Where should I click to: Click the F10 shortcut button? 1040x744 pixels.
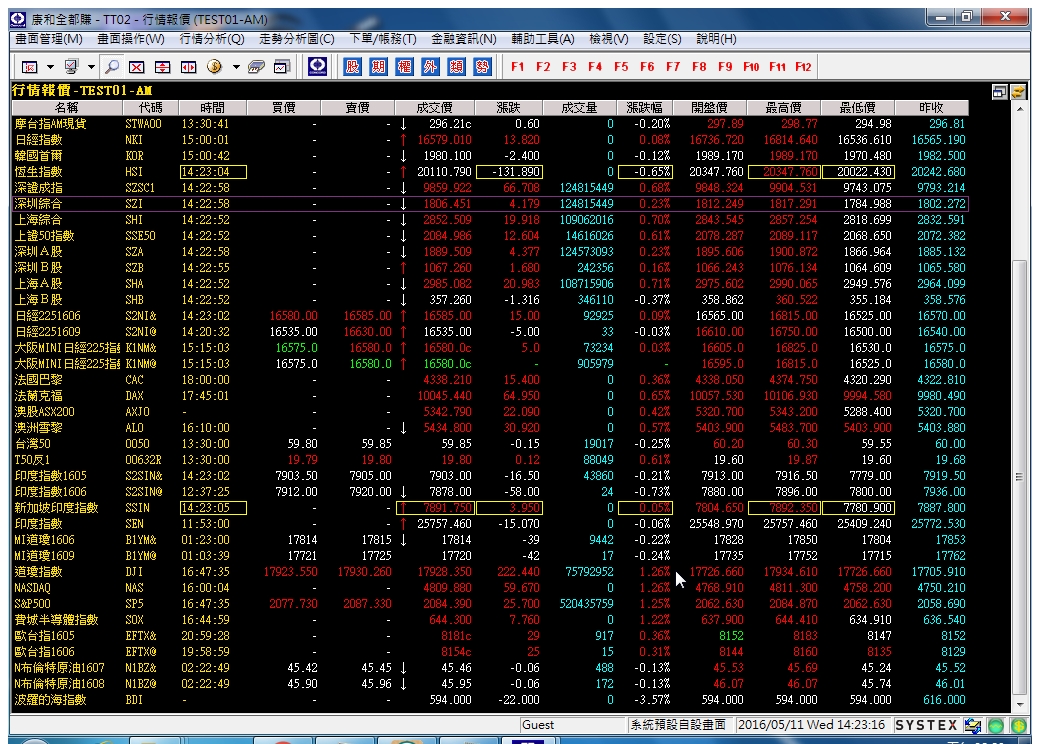click(x=751, y=67)
